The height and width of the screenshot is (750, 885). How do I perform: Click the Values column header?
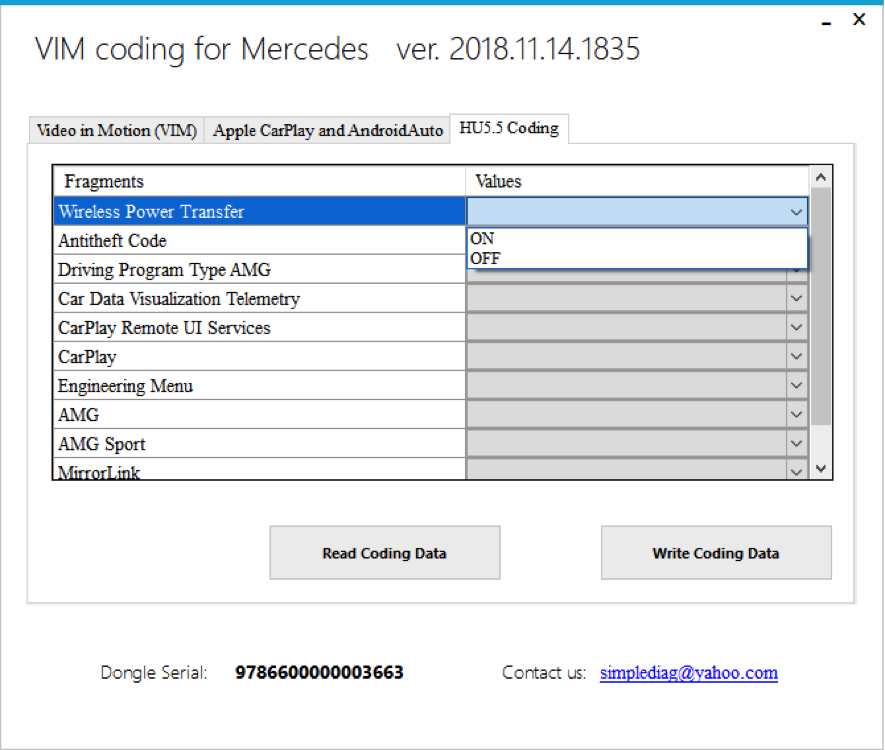638,181
